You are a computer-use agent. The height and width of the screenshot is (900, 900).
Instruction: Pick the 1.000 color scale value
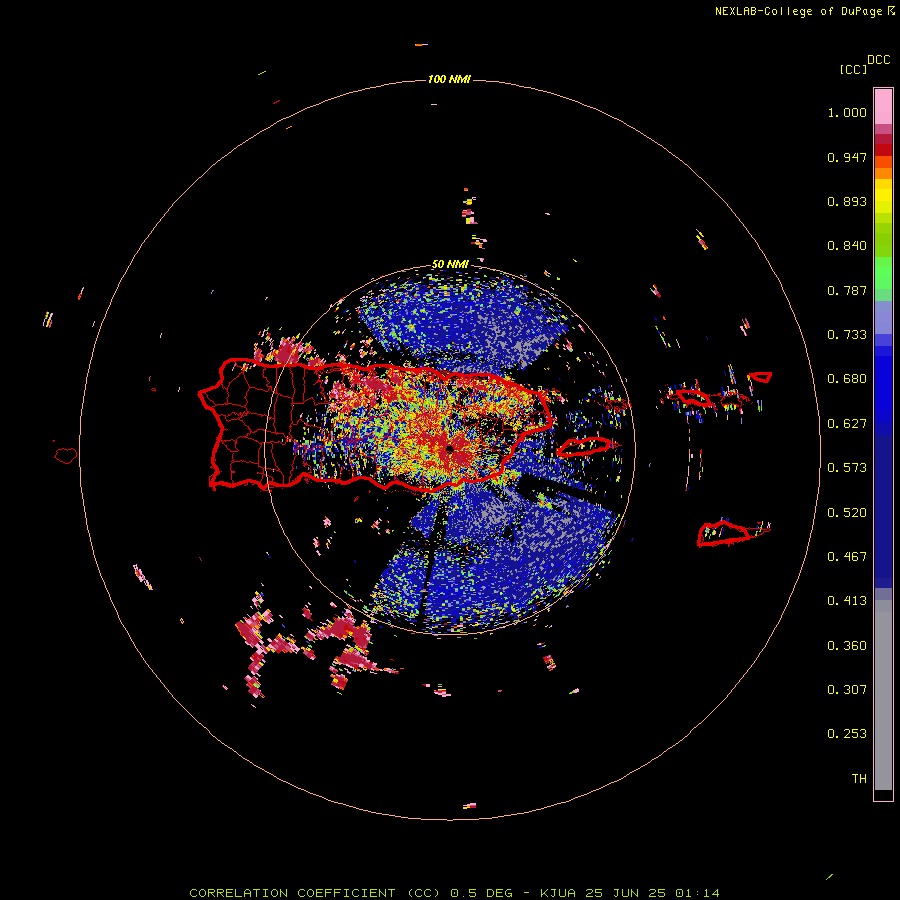[x=847, y=112]
